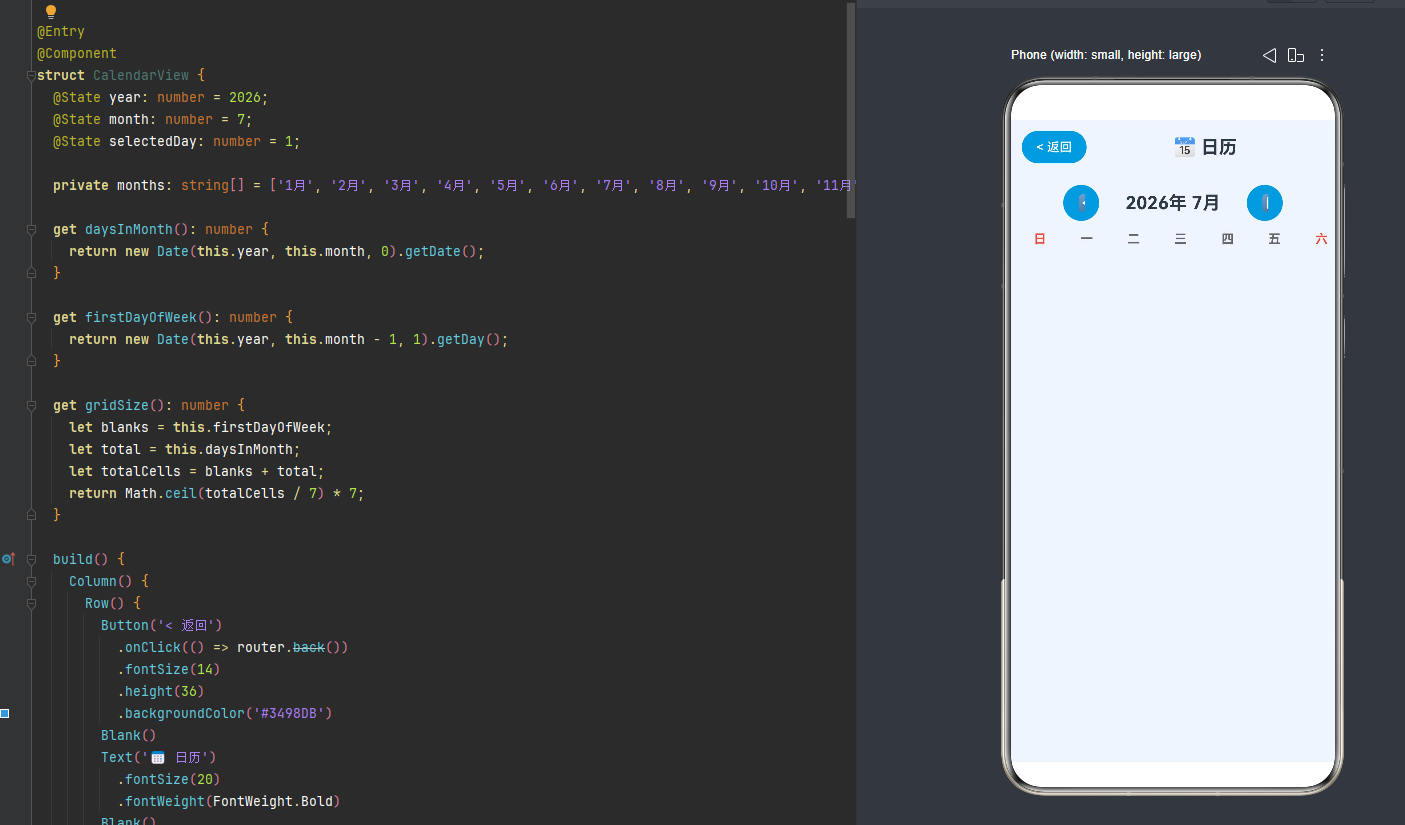Image resolution: width=1405 pixels, height=825 pixels.
Task: Fold the get daysInMonth() getter
Action: [x=31, y=229]
